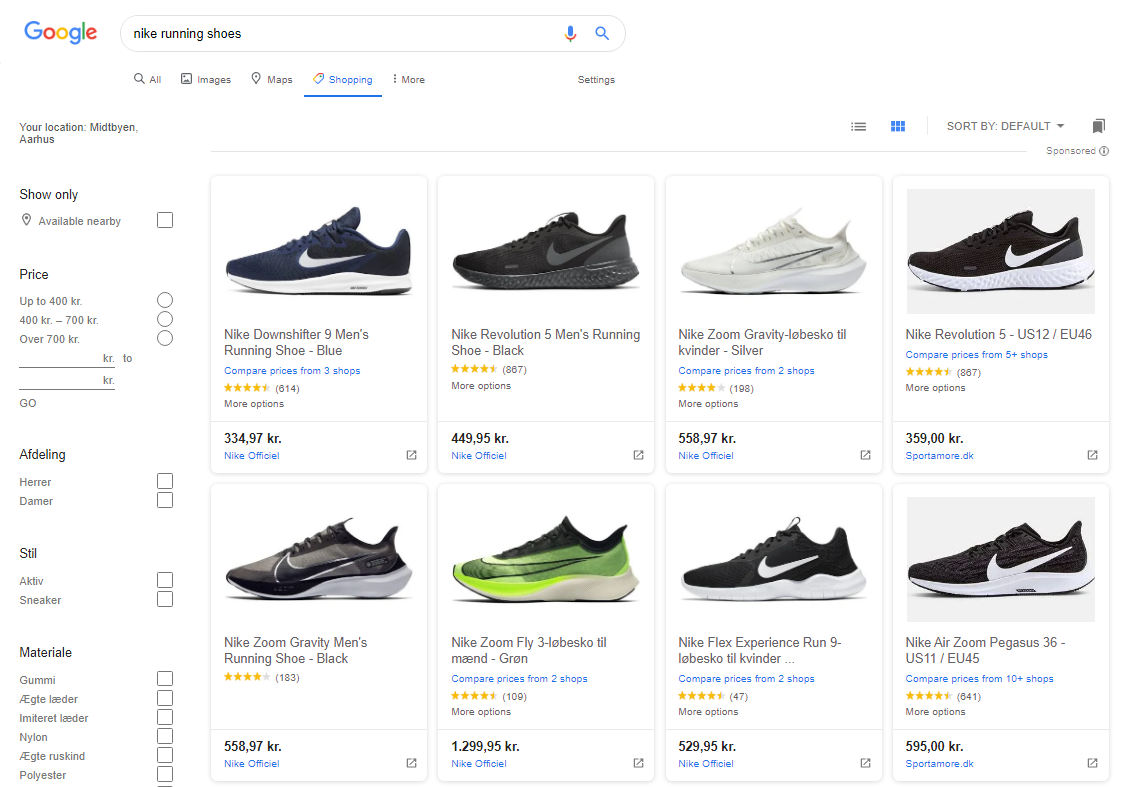Expand More options for Nike Downshifter 9
Screen dimensions: 1126x787
tap(254, 404)
